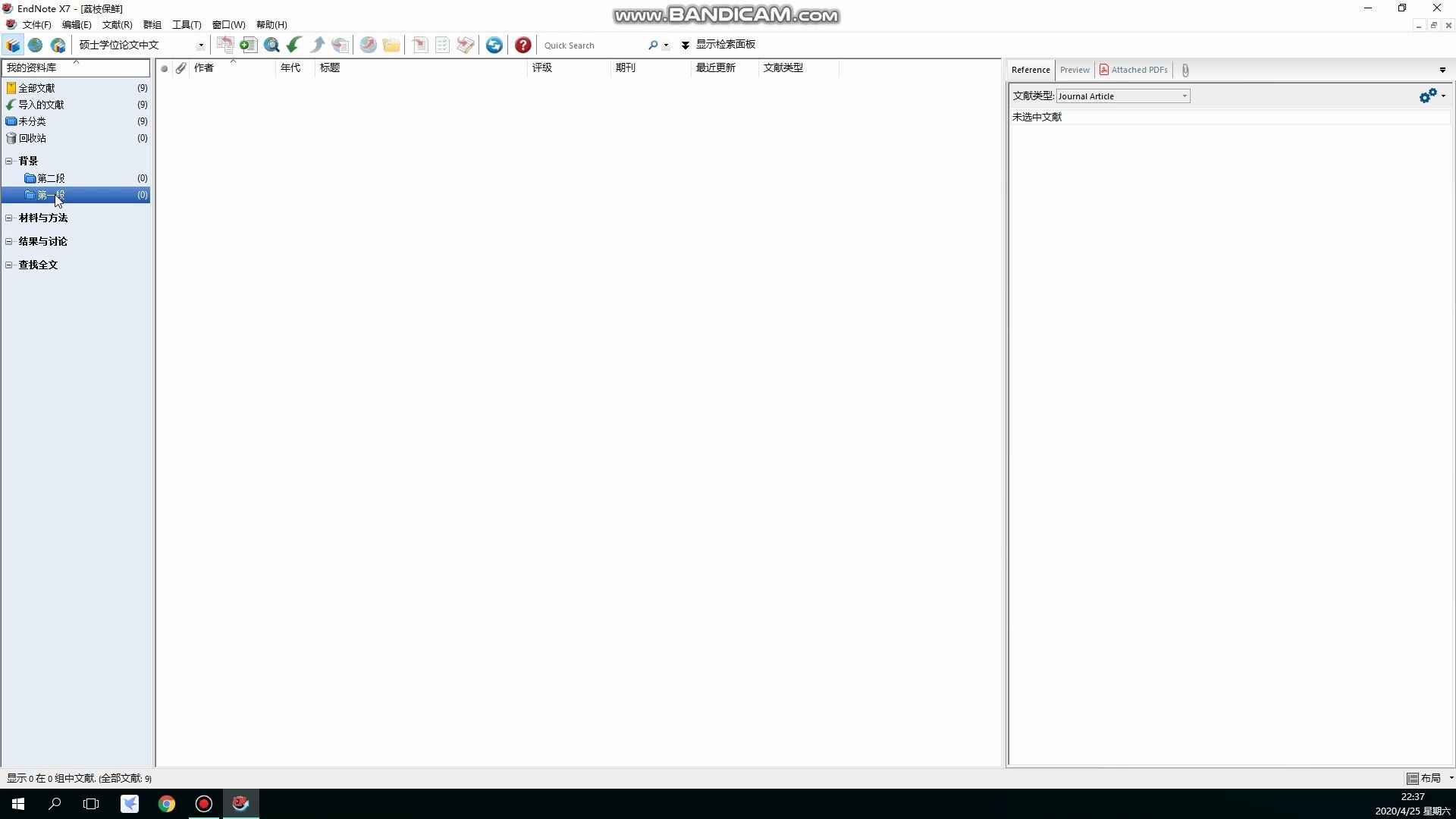This screenshot has height=819, width=1456.
Task: Click the green Import arrow icon
Action: [294, 45]
